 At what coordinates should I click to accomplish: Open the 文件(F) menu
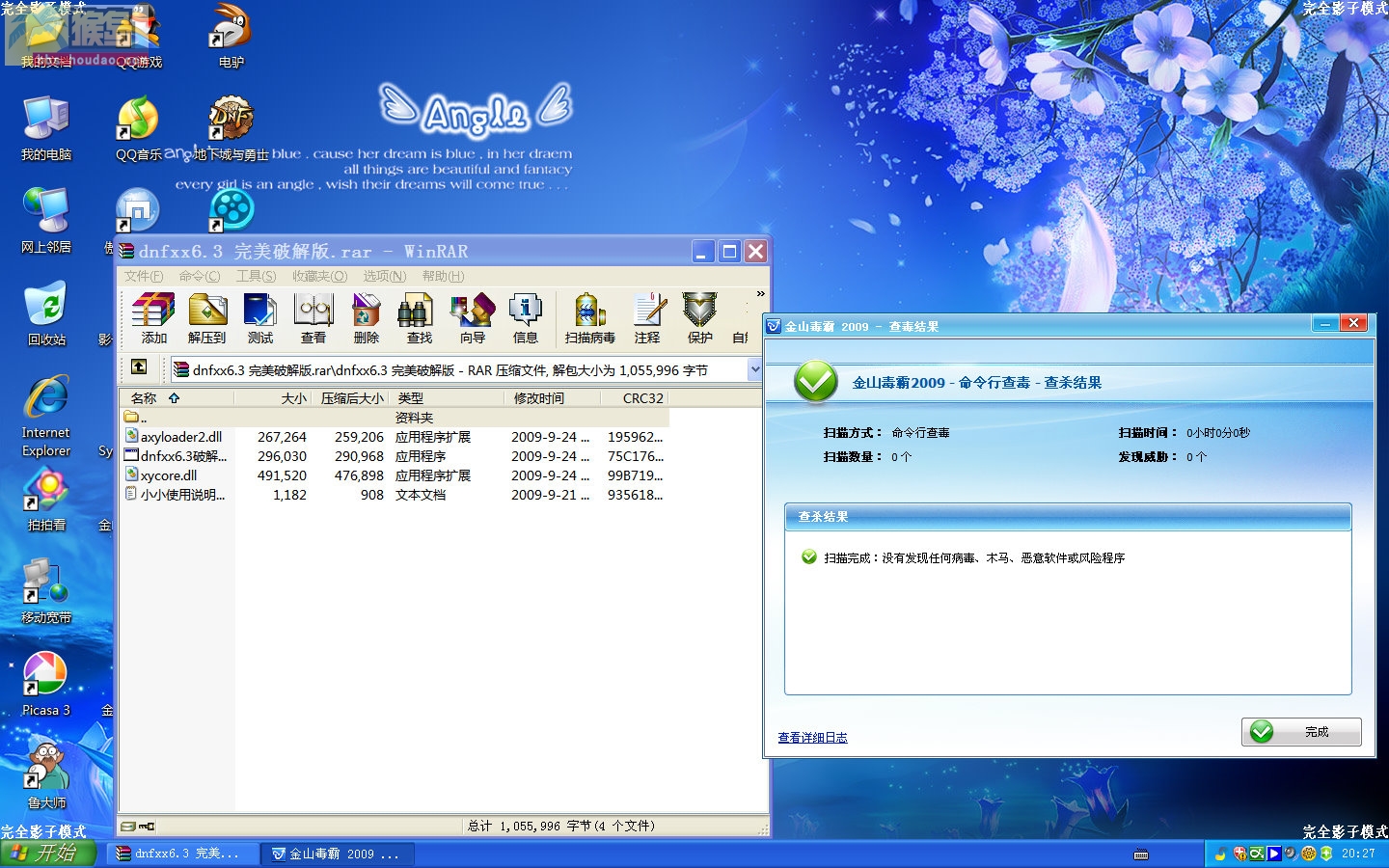(143, 276)
